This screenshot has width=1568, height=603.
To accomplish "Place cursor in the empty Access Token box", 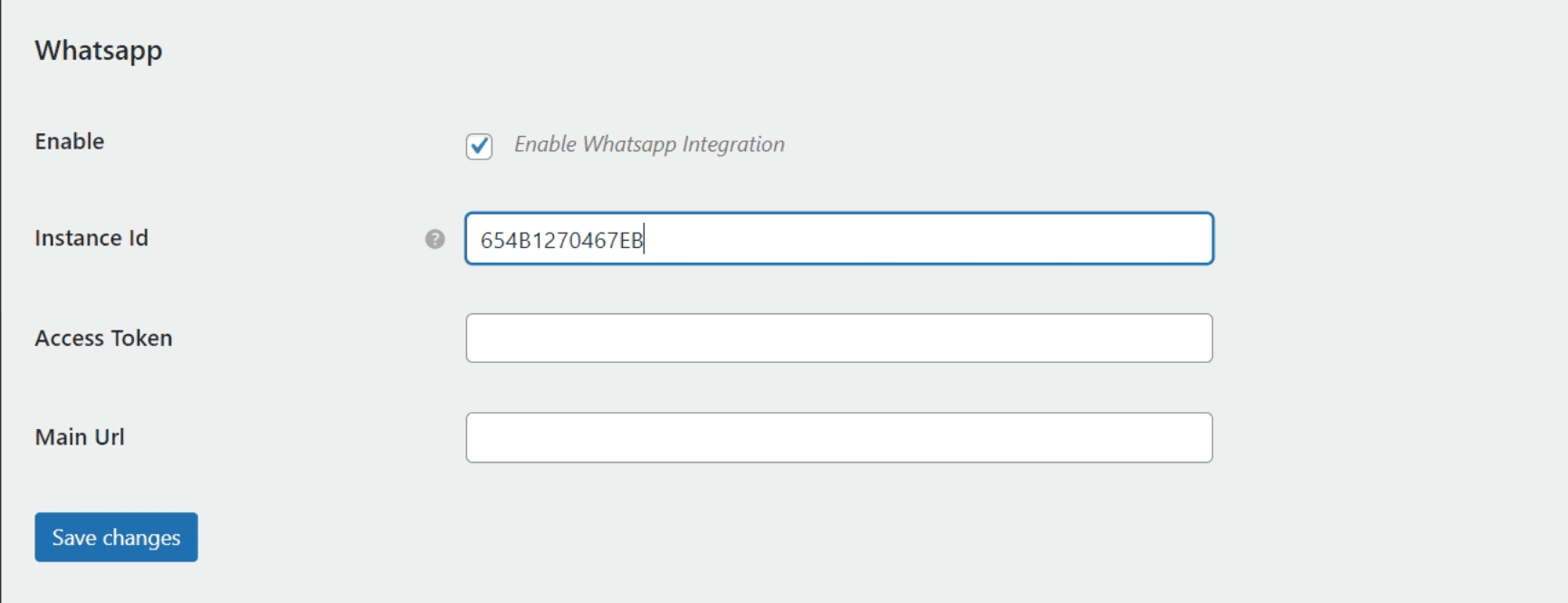I will coord(838,338).
